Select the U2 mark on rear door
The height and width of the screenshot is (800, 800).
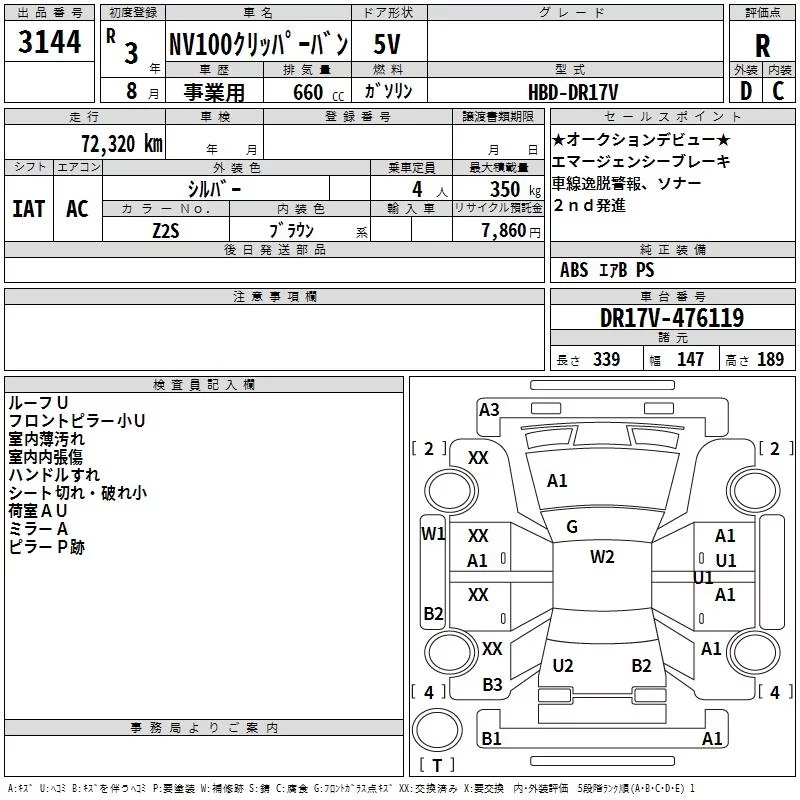563,666
